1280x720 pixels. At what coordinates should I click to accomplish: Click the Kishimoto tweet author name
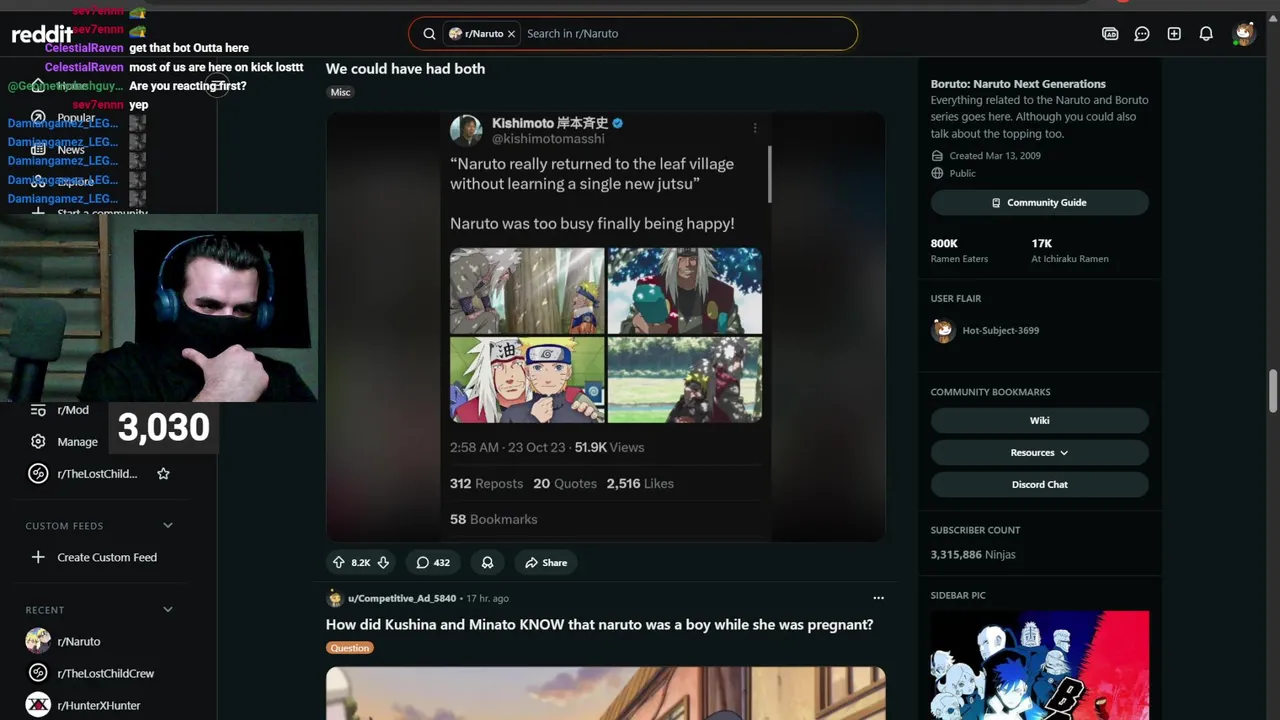550,123
